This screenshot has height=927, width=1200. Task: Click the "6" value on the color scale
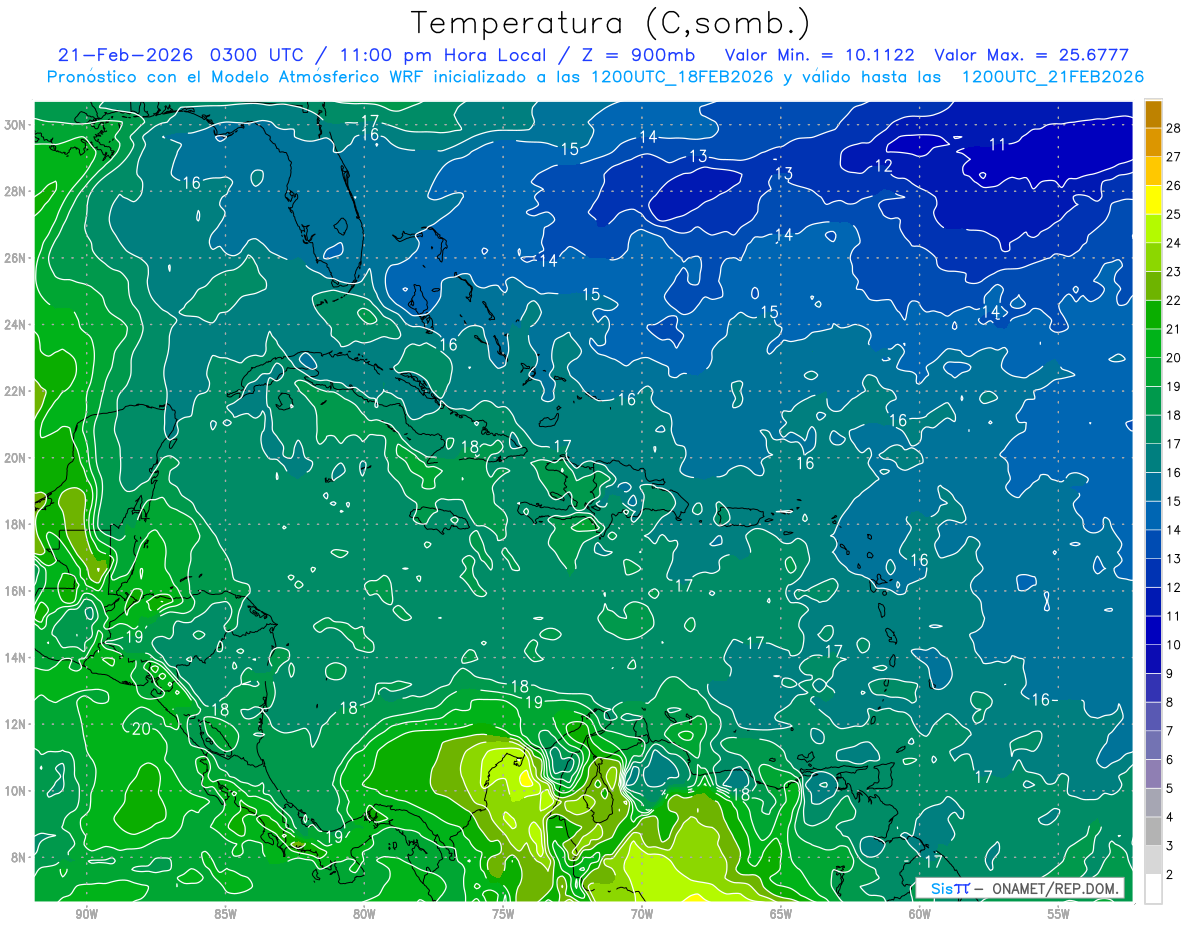tap(1170, 761)
